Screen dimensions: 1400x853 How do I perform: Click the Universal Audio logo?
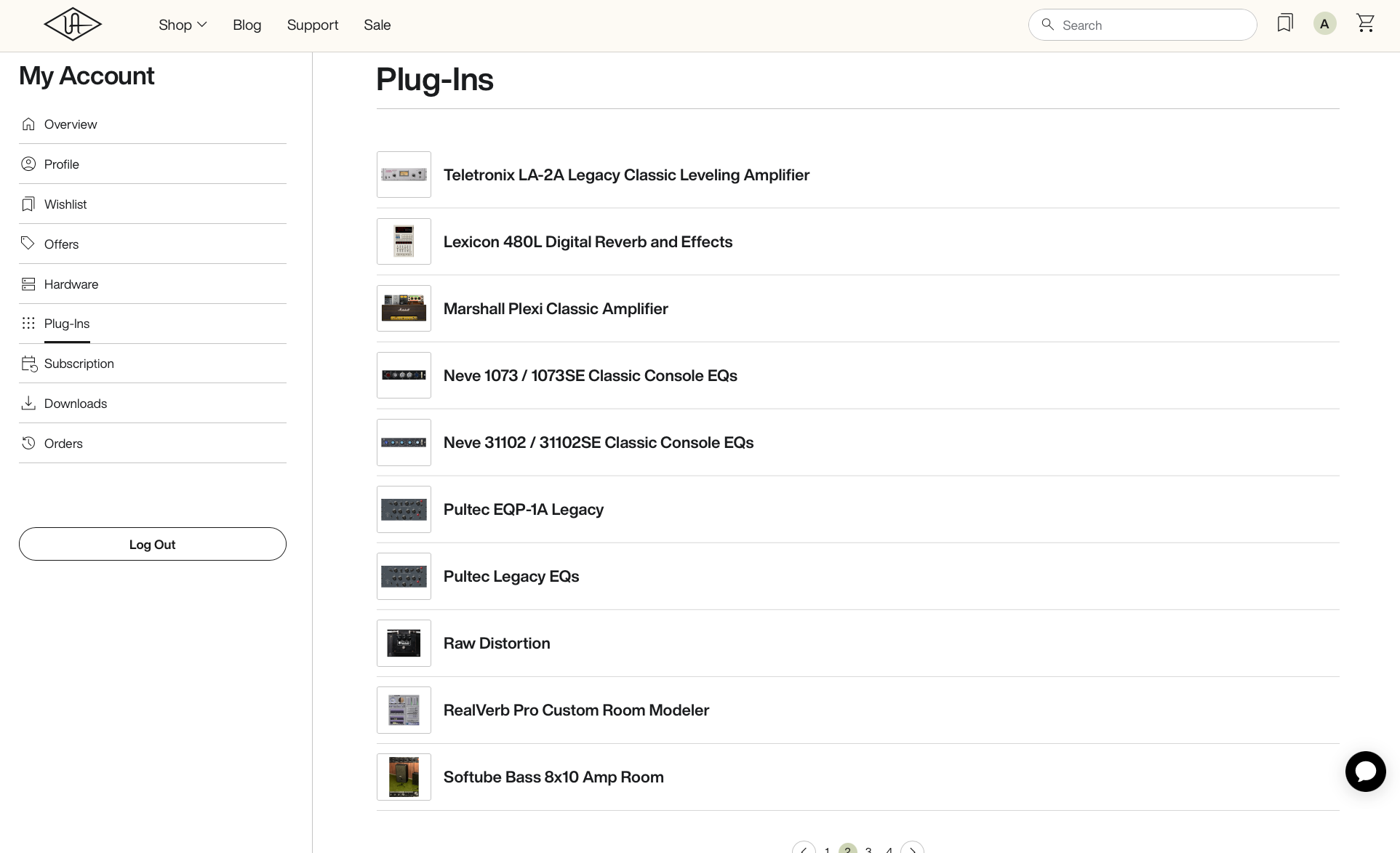point(73,25)
